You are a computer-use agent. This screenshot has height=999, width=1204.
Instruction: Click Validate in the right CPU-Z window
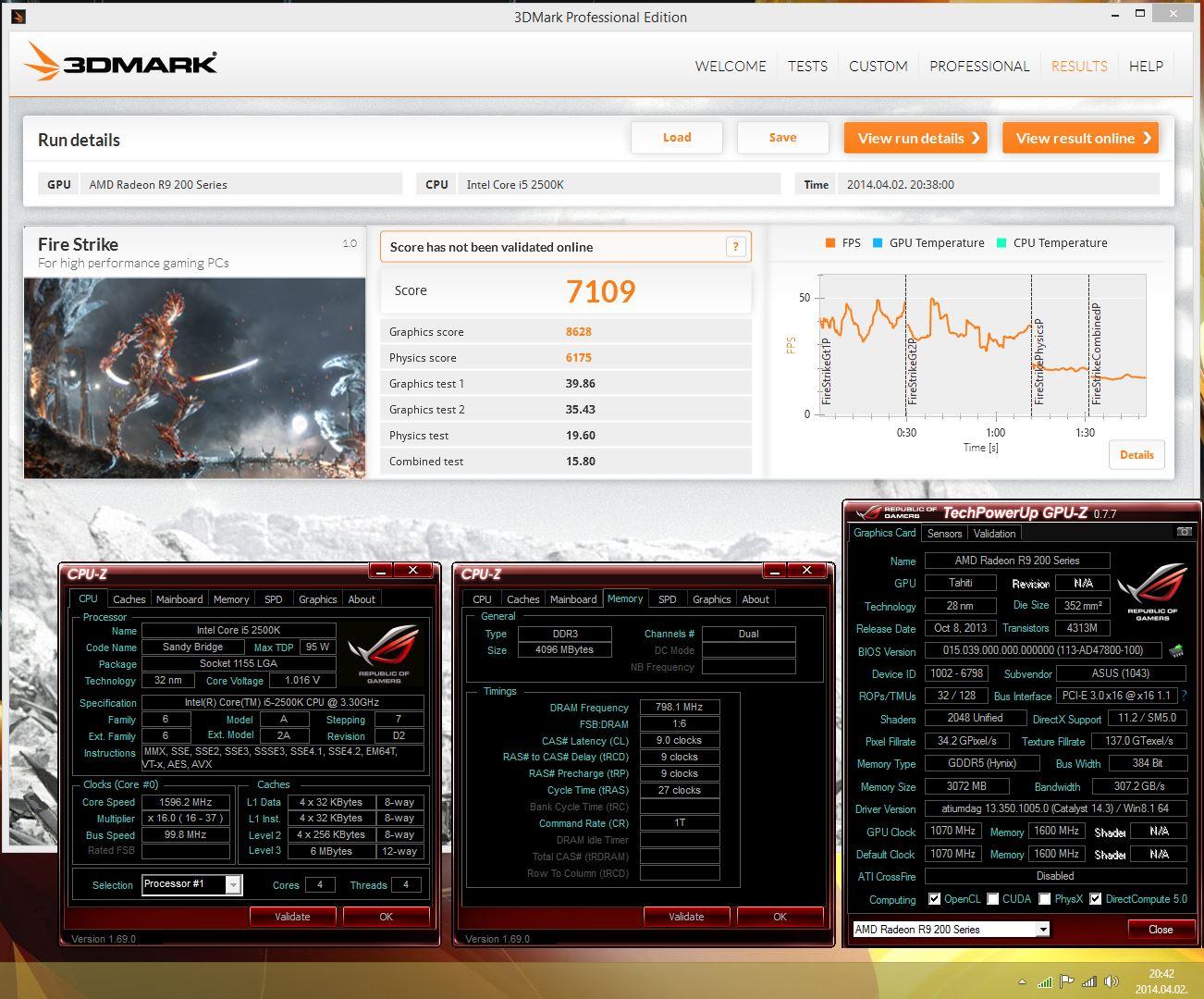click(x=686, y=917)
